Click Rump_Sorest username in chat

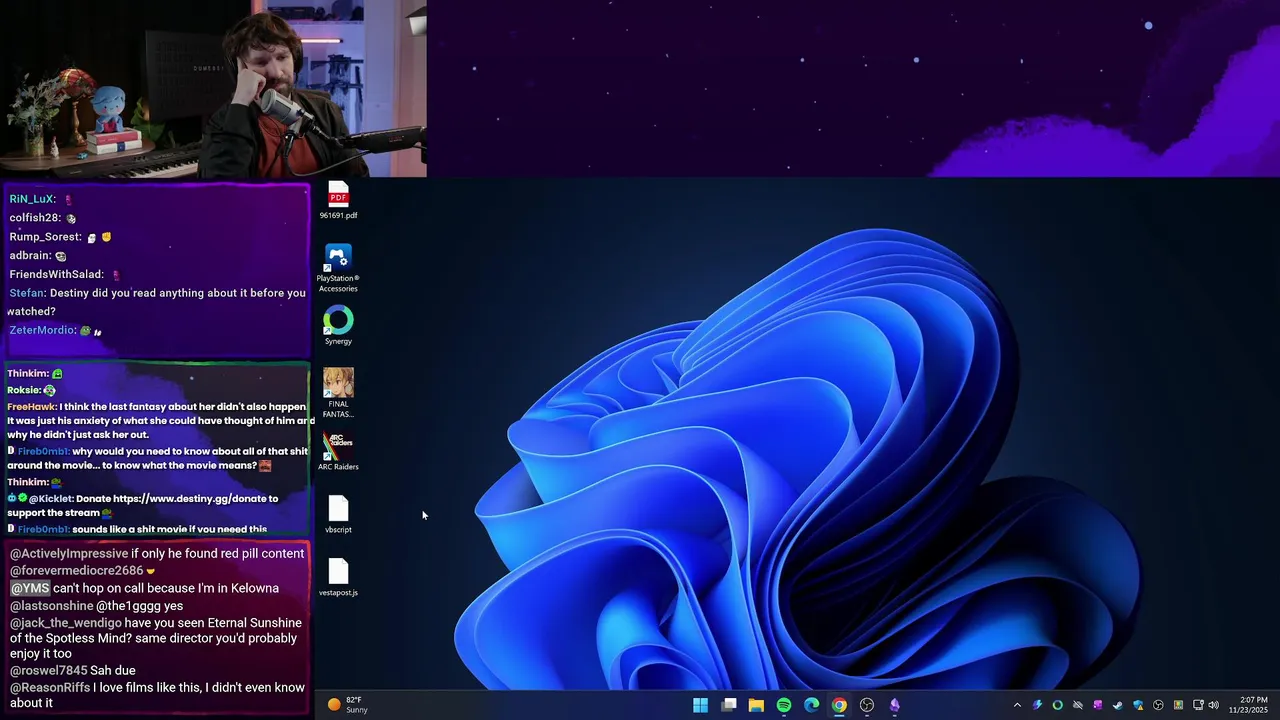pyautogui.click(x=45, y=237)
